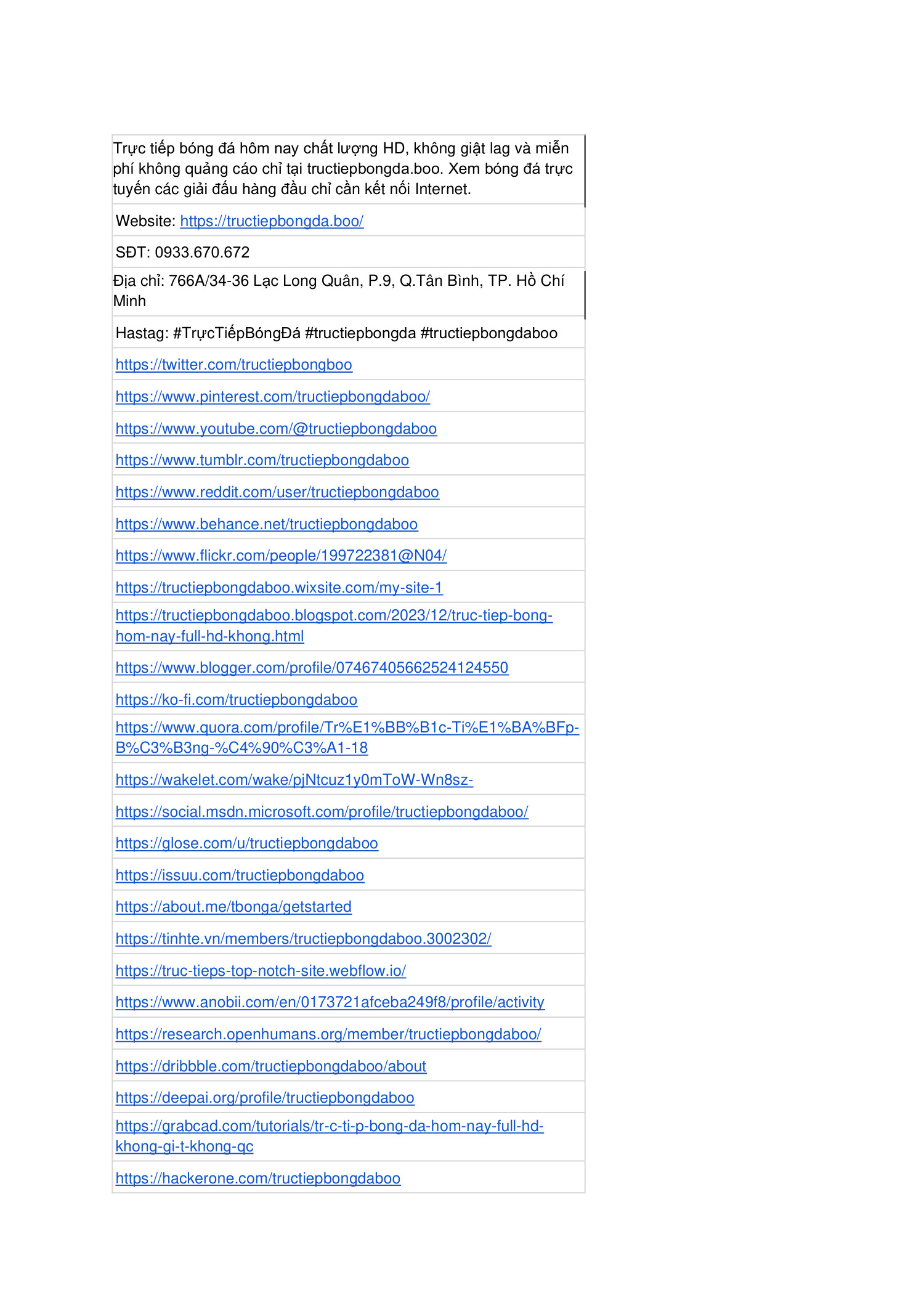
Task: Open the Blogspot truc-tiep-bong article link
Action: (333, 616)
